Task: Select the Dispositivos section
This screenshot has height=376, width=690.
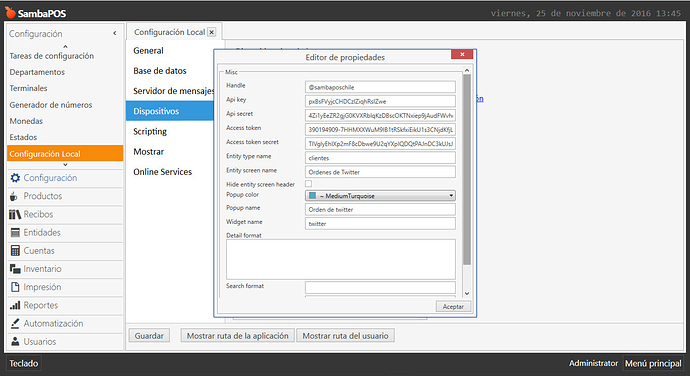Action: [x=170, y=111]
